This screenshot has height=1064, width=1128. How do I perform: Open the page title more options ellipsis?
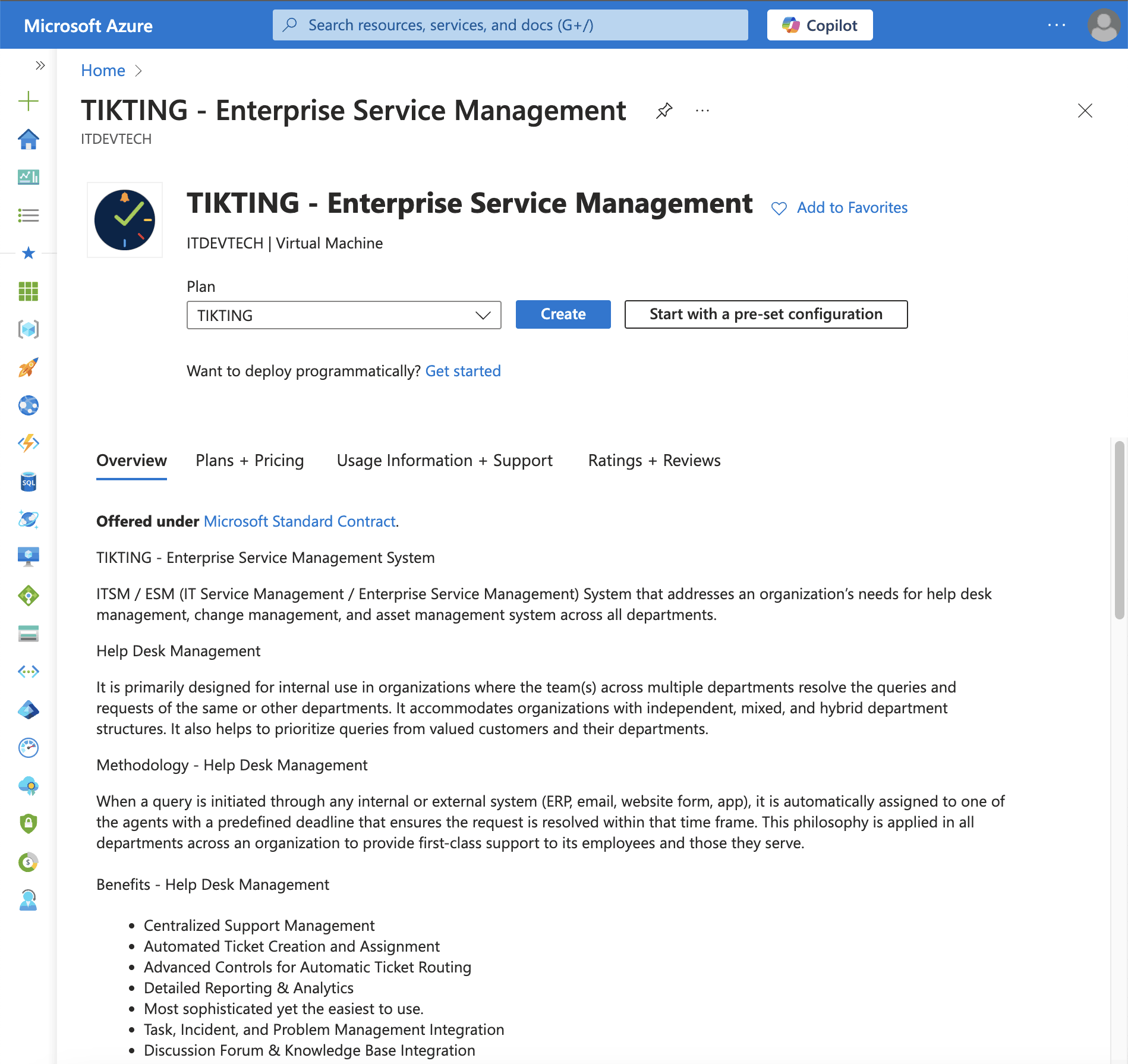coord(702,111)
